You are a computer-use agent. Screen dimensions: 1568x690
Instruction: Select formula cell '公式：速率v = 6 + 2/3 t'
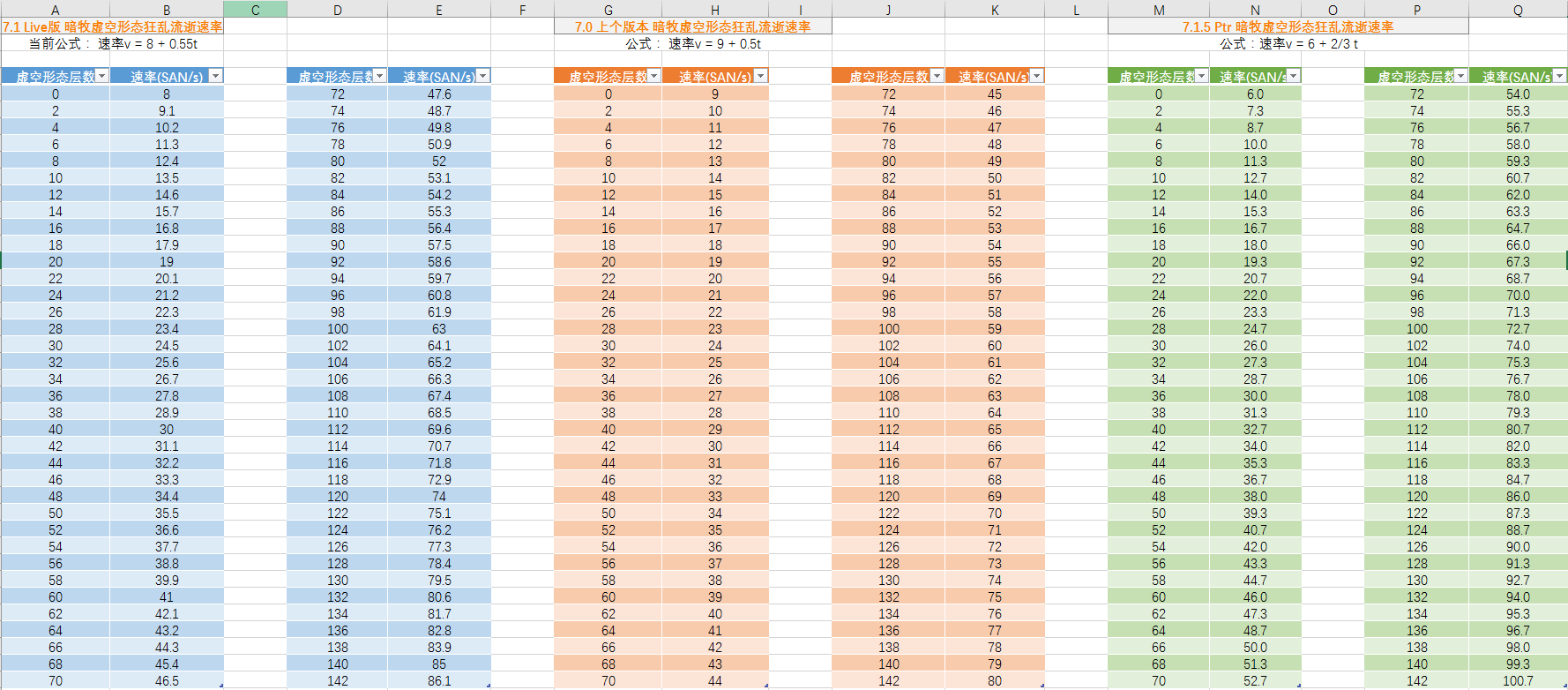[x=1288, y=43]
